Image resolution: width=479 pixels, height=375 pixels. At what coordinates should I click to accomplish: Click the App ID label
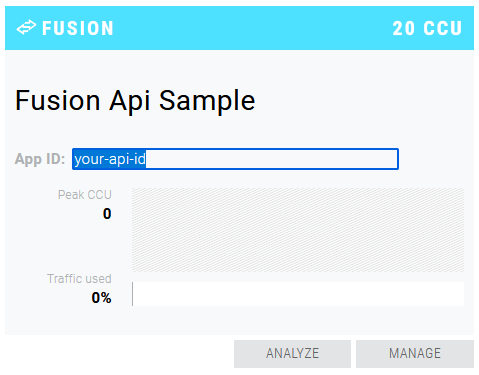[x=40, y=159]
